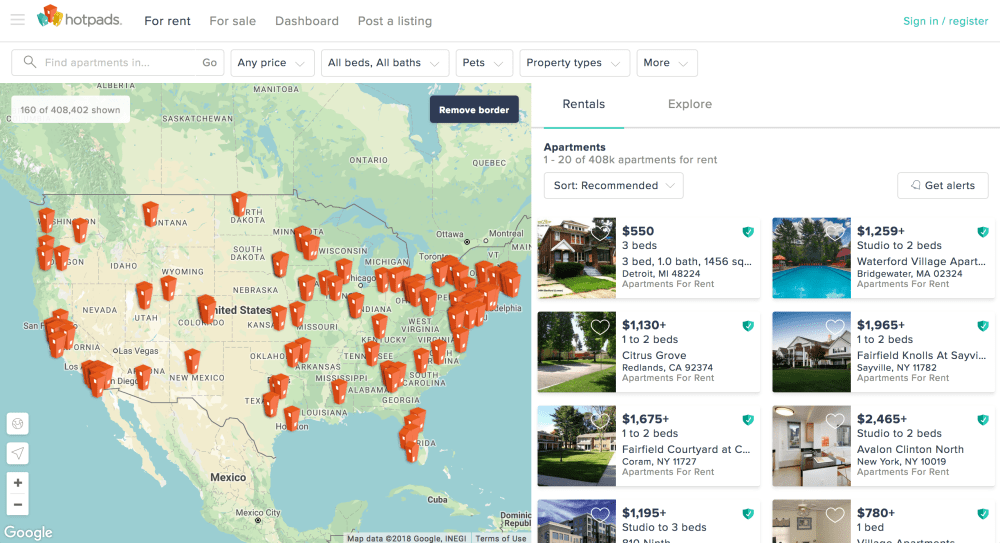Click the Find apartments search field

[110, 63]
